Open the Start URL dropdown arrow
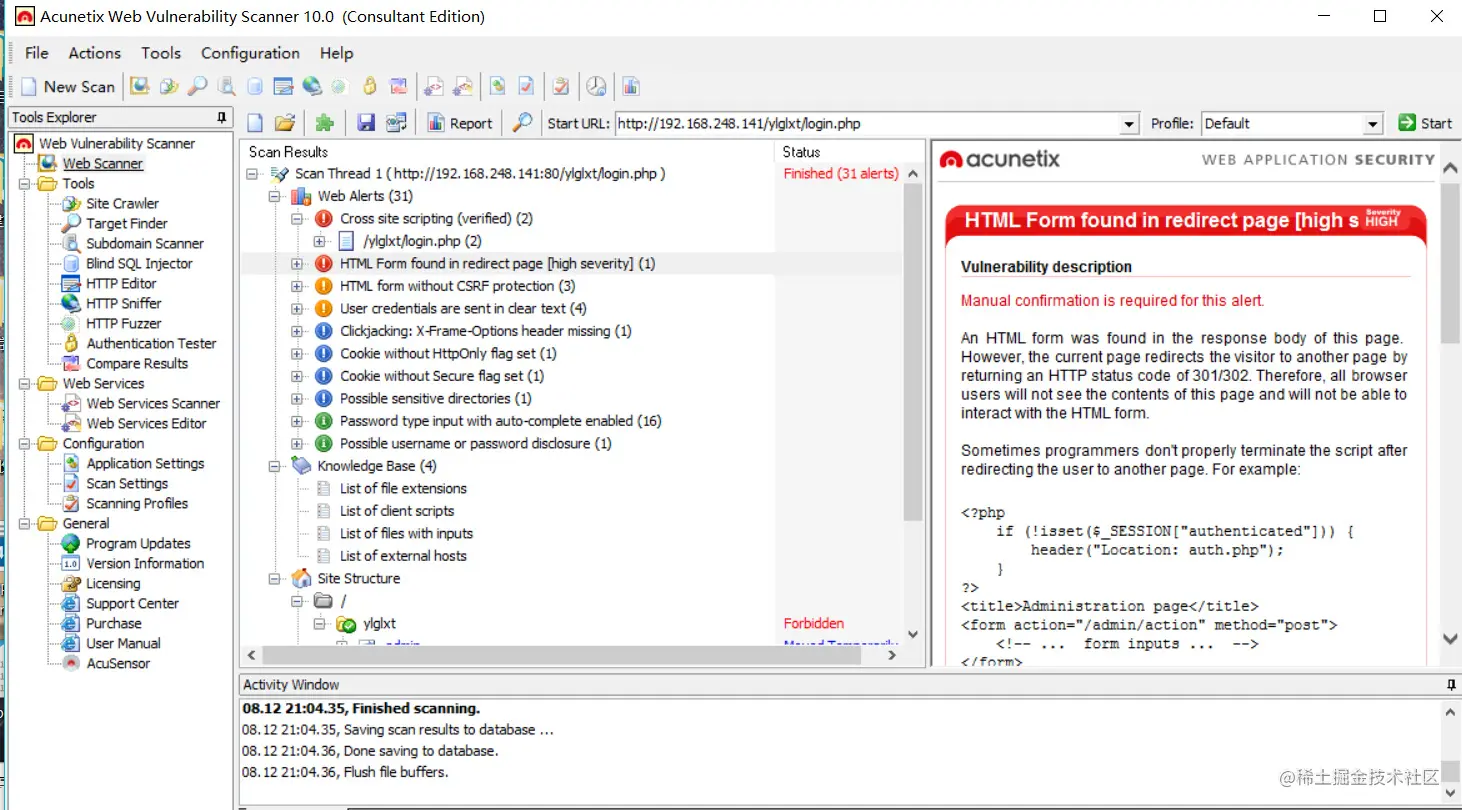 coord(1129,124)
